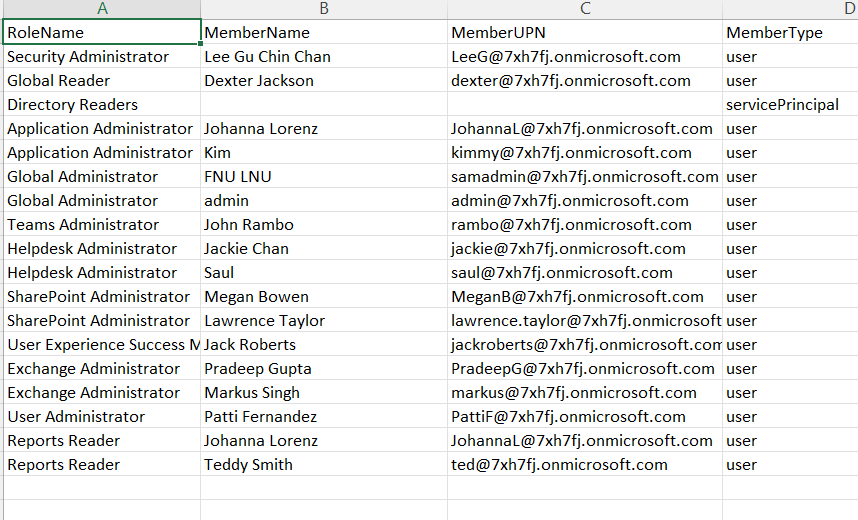
Task: Click SharePoint Administrator cell in Megan Bowen row
Action: click(102, 297)
